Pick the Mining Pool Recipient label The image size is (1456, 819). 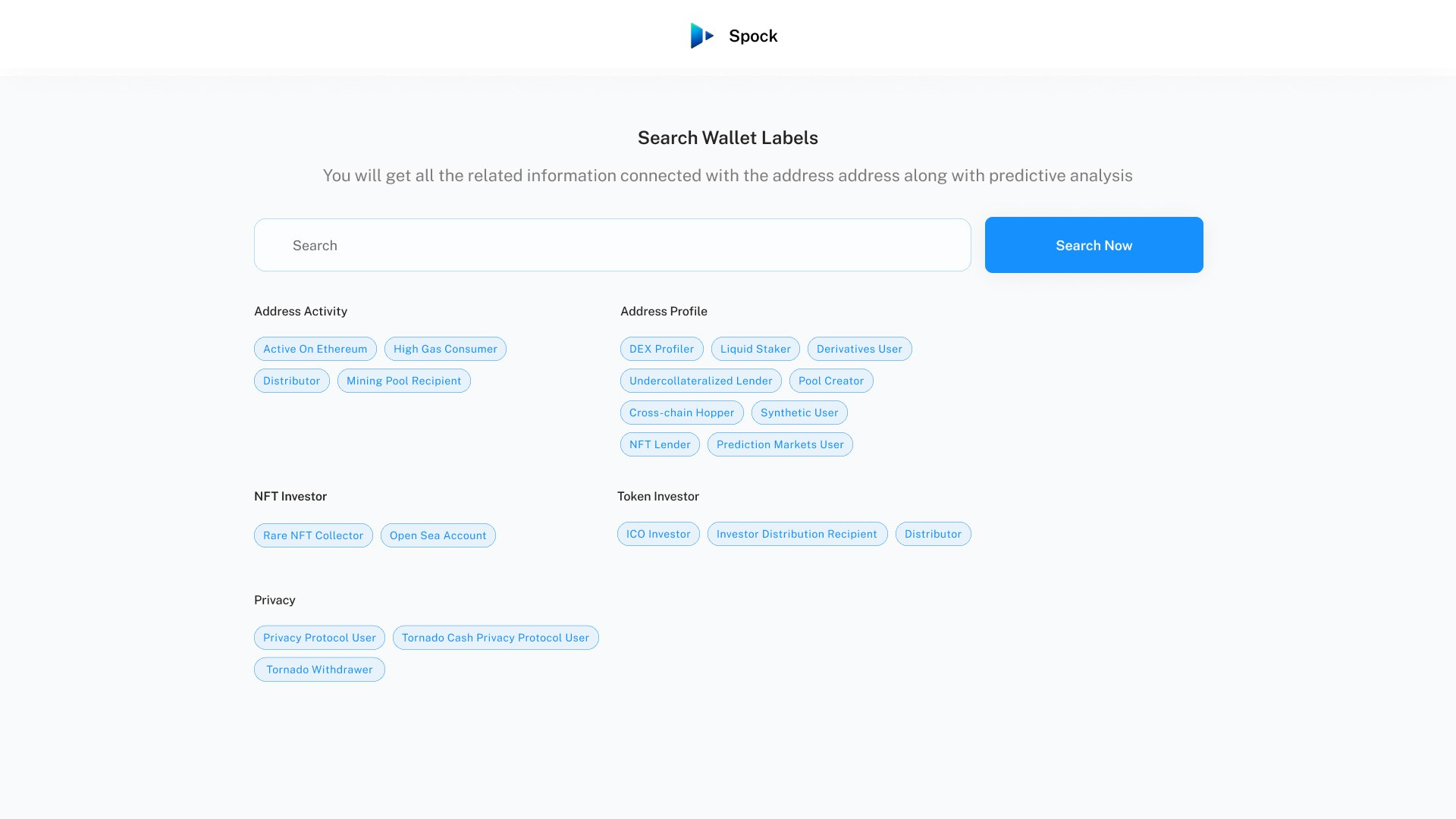click(403, 381)
